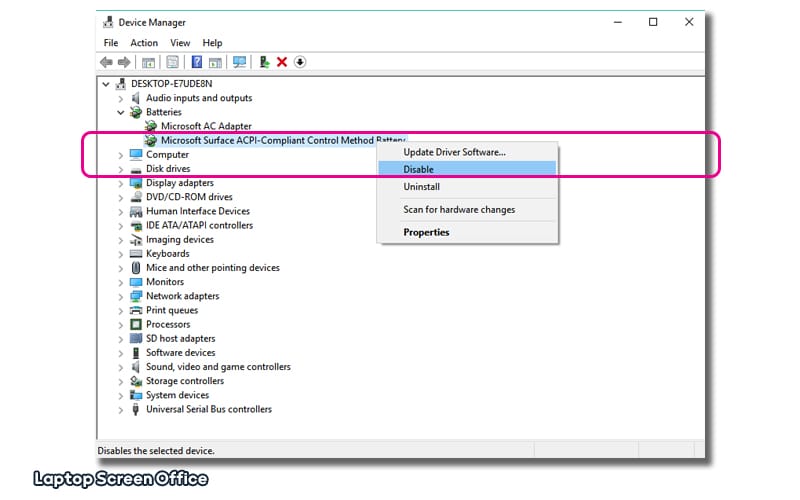The height and width of the screenshot is (500, 800).
Task: Click the Forward arrow toolbar icon
Action: coord(124,62)
